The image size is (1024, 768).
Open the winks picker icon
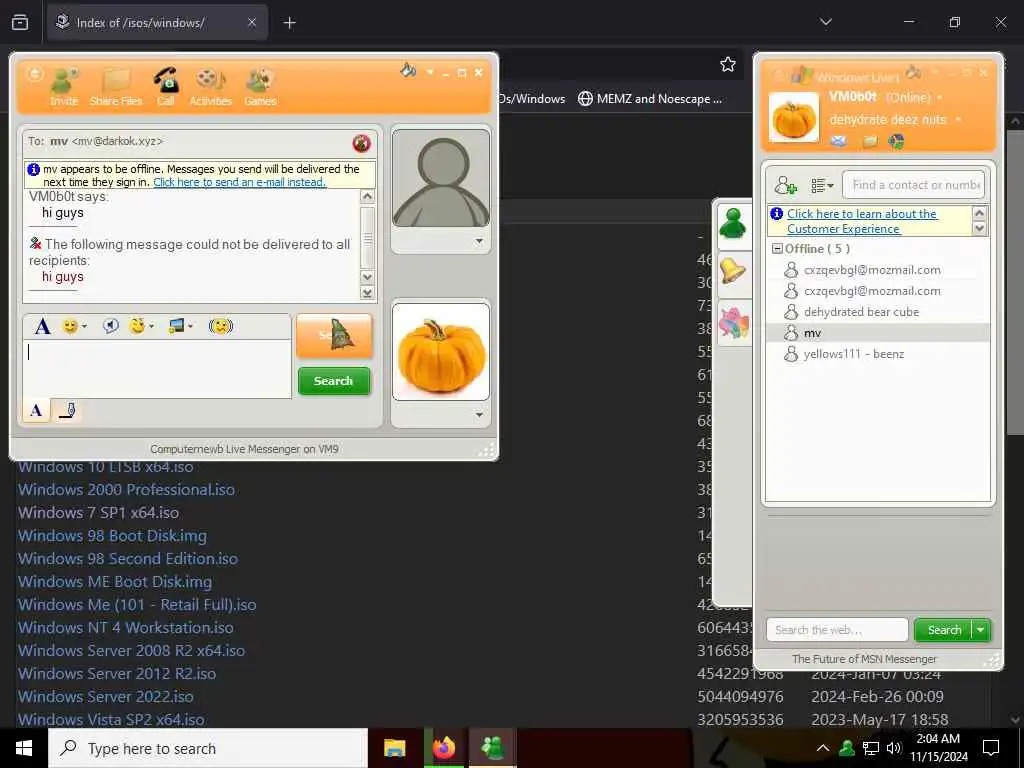[x=141, y=326]
